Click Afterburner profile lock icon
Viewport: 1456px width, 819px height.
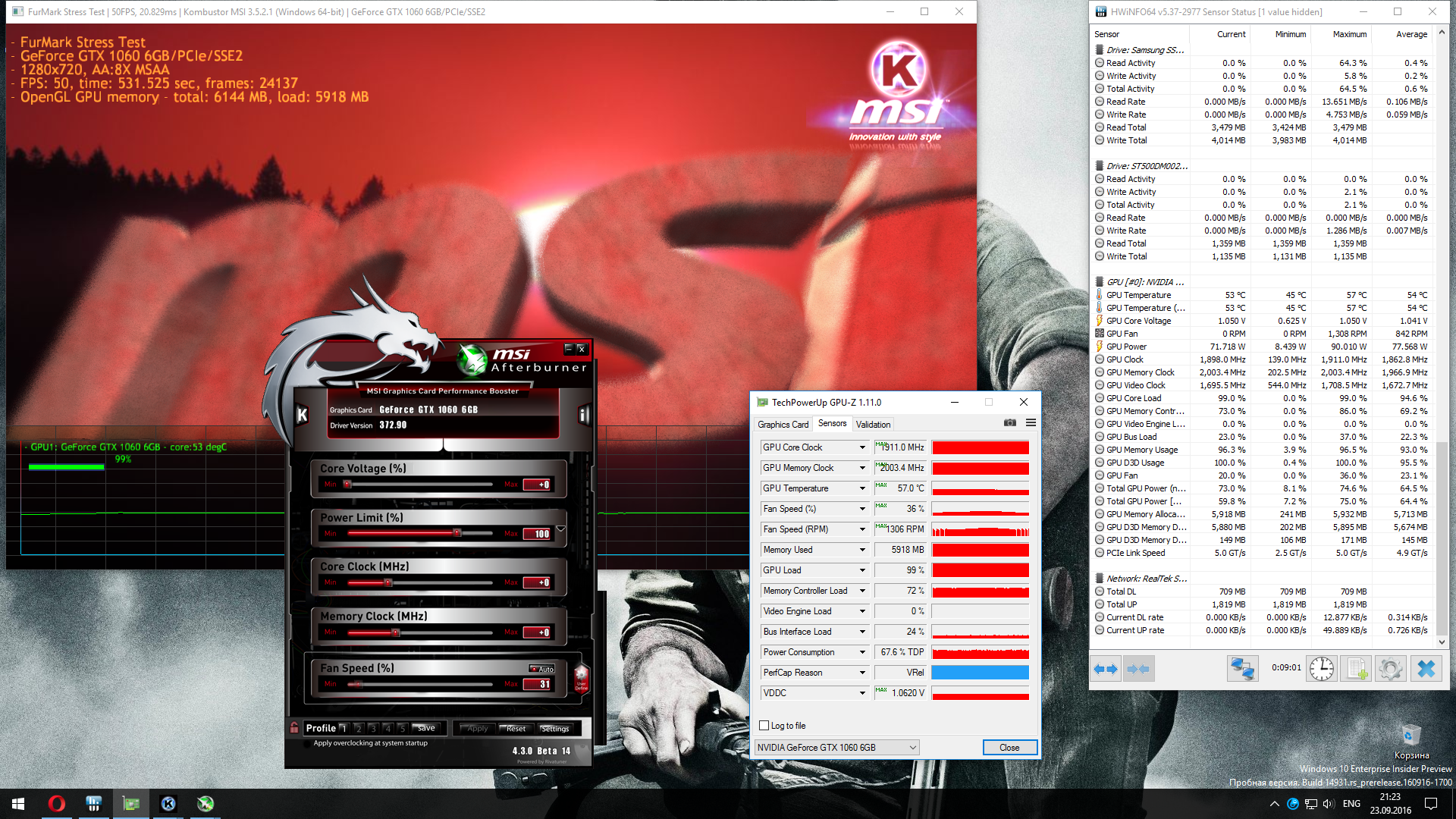[294, 728]
